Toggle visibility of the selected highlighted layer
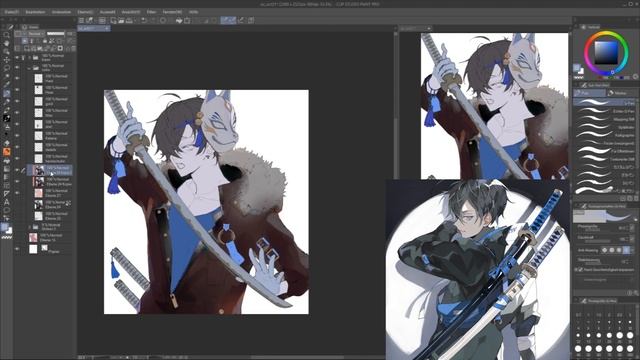 point(17,170)
